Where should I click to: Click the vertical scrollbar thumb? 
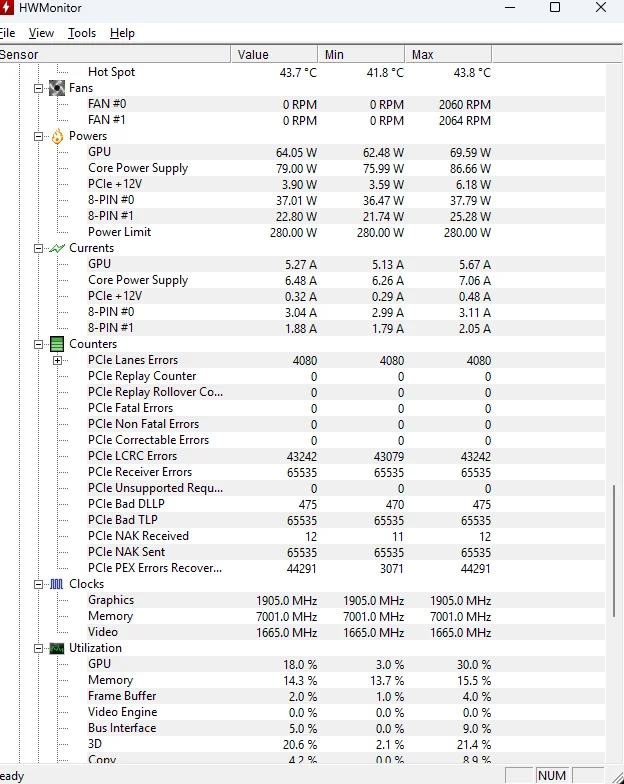(614, 550)
